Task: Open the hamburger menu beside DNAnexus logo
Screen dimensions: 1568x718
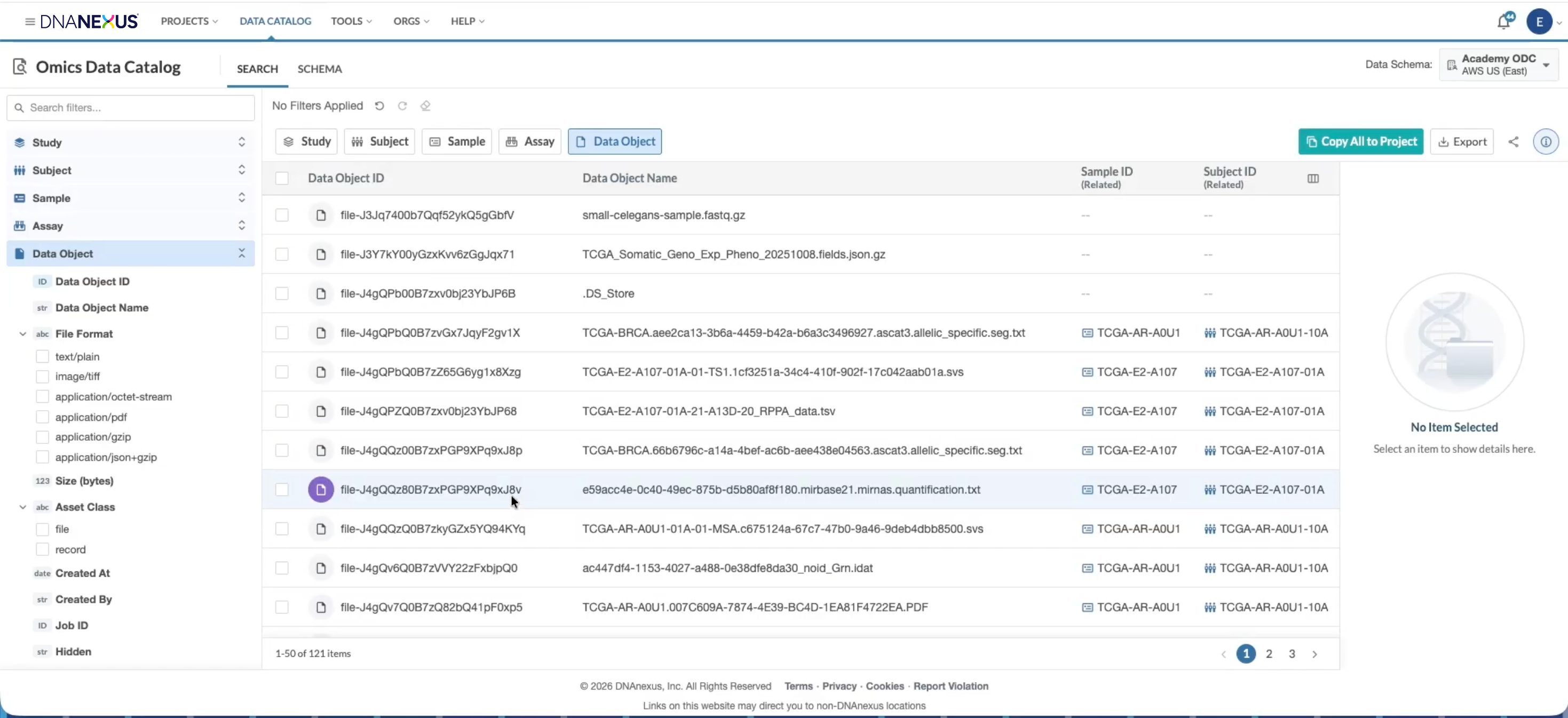Action: [29, 21]
